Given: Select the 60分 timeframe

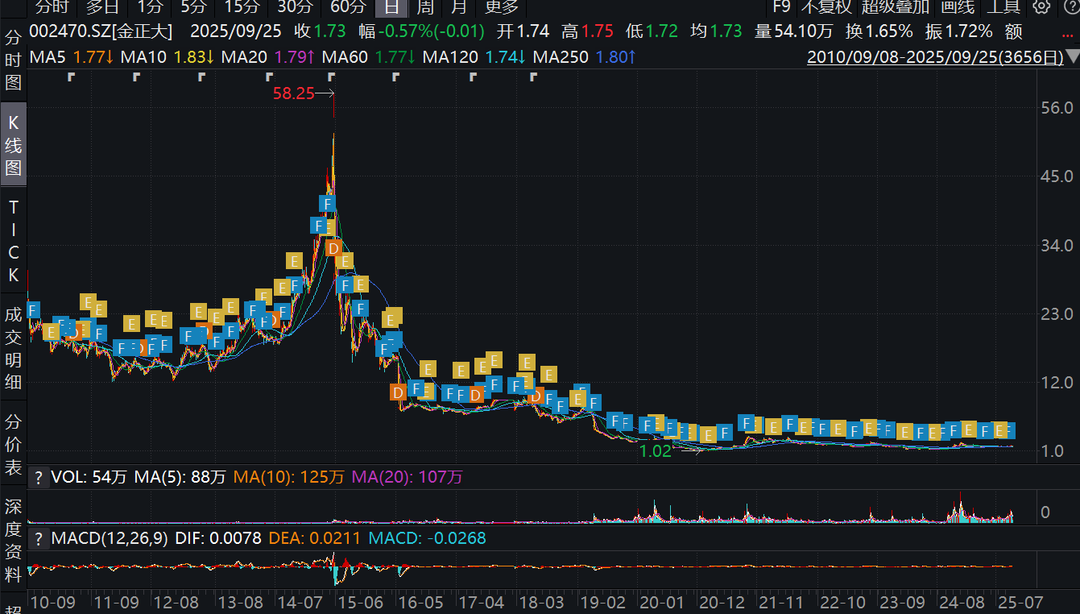Looking at the screenshot, I should (348, 7).
